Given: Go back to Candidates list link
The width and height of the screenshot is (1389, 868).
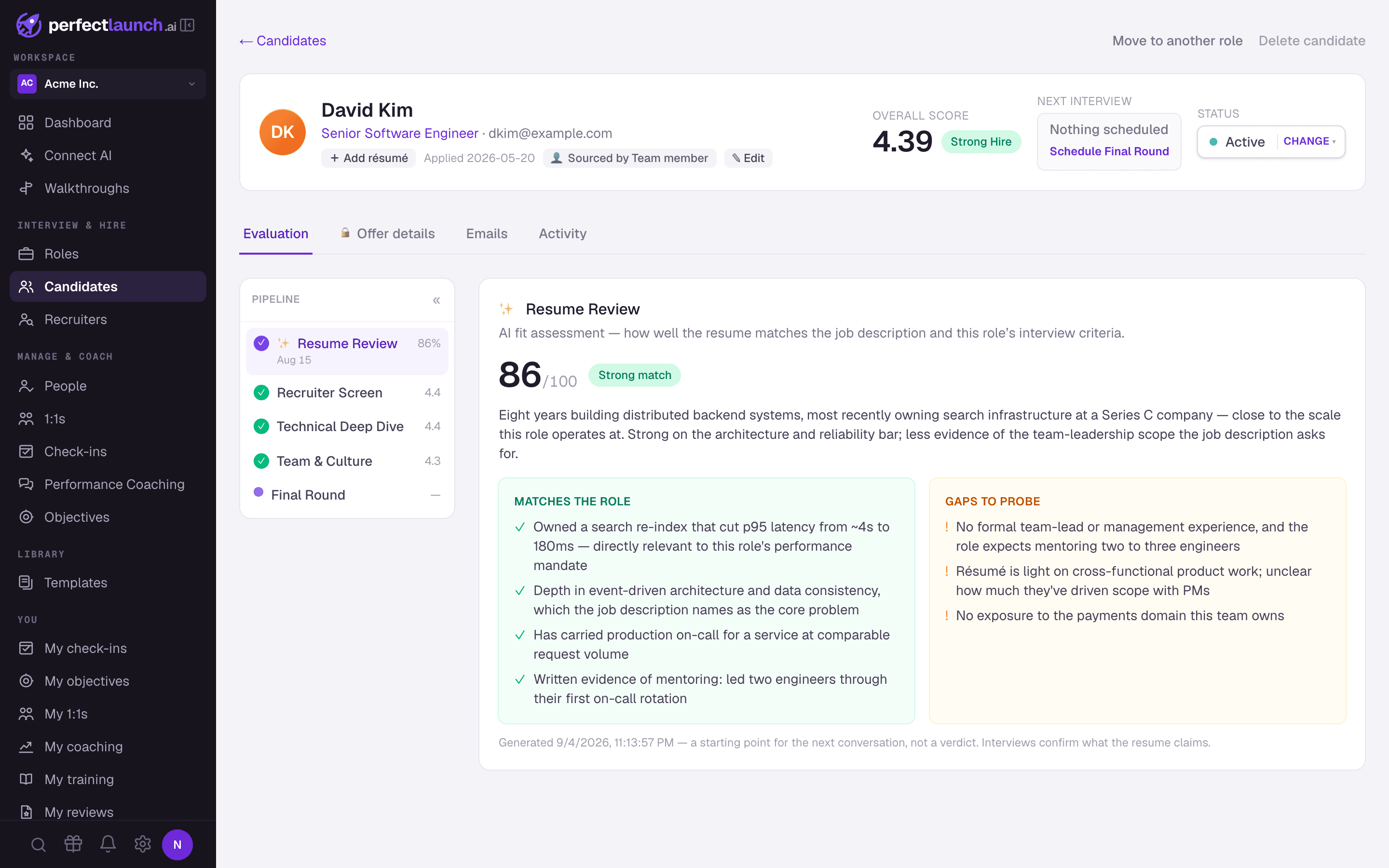Looking at the screenshot, I should pos(283,41).
